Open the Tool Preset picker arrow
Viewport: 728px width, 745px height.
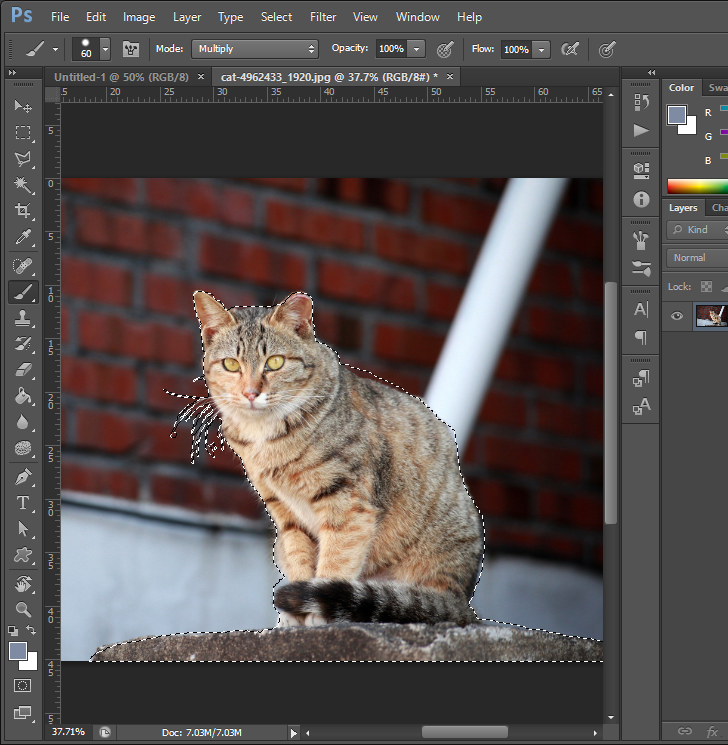click(x=55, y=49)
